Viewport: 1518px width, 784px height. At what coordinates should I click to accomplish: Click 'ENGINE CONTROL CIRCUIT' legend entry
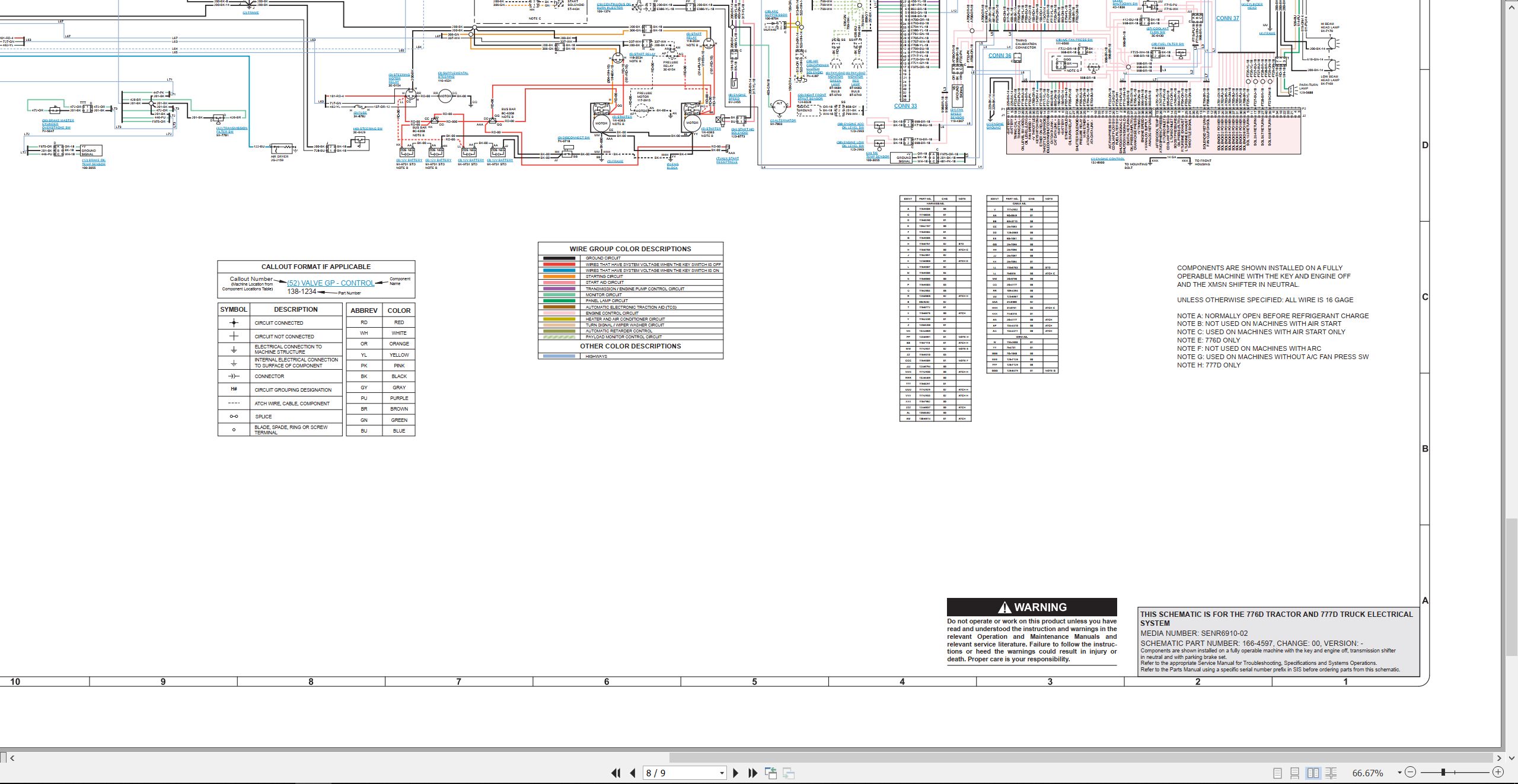[x=612, y=313]
